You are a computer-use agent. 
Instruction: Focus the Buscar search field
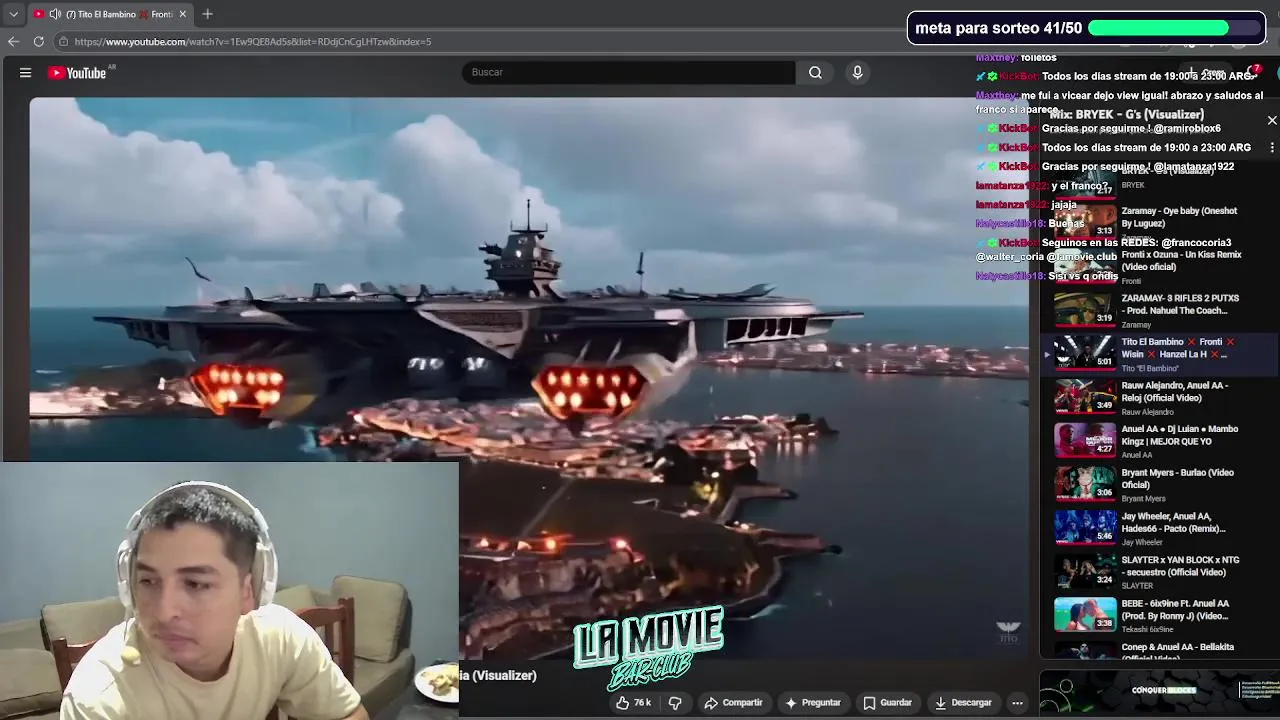pyautogui.click(x=628, y=72)
